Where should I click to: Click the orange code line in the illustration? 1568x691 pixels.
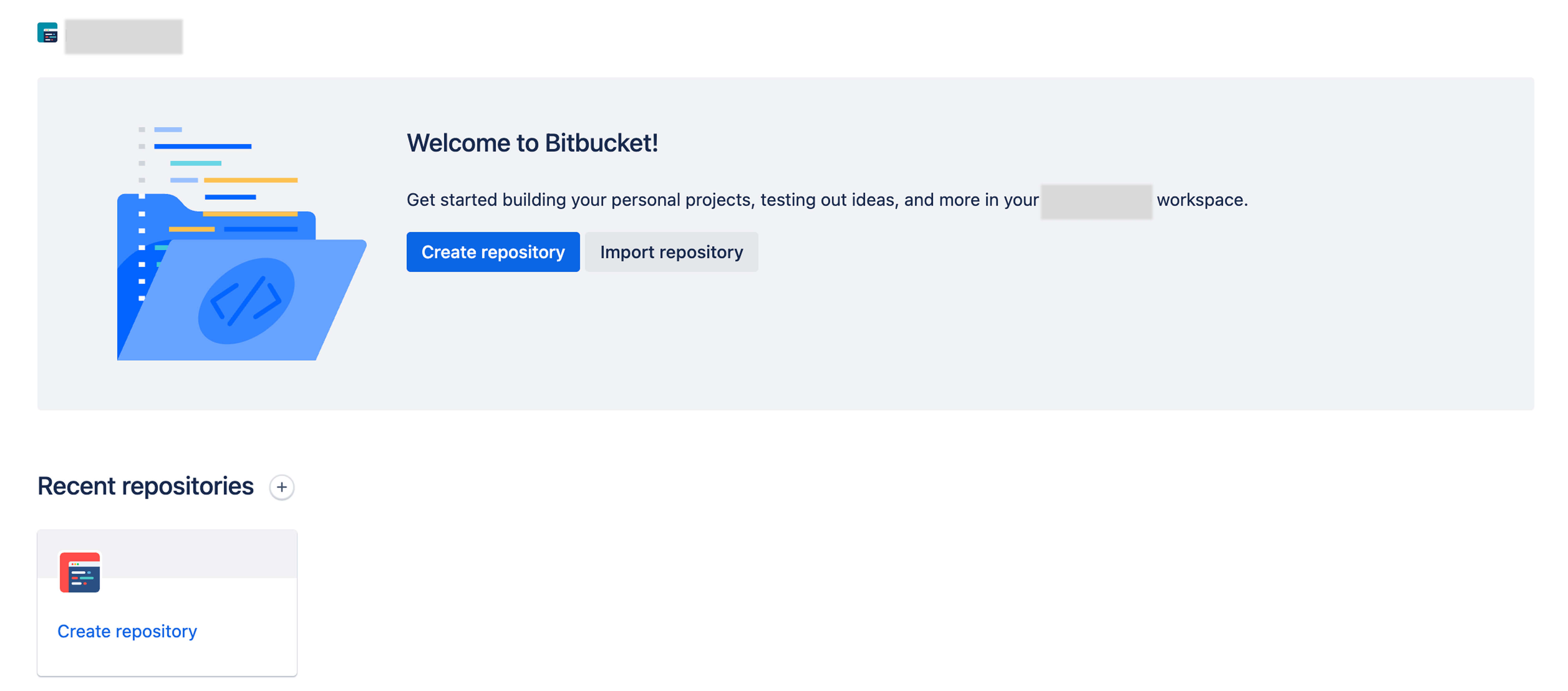251,180
